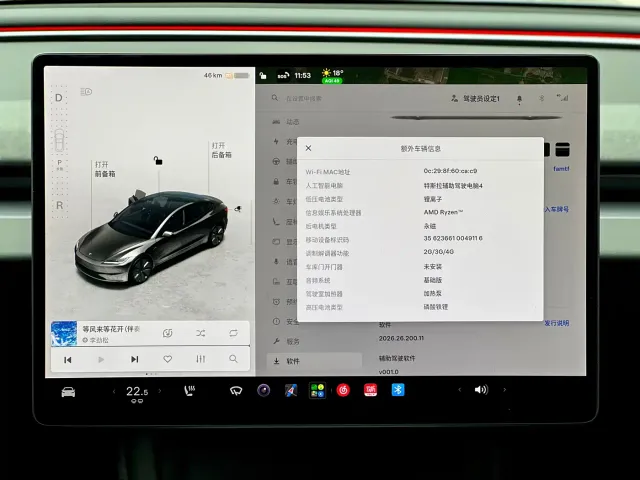This screenshot has width=640, height=480.
Task: Tap the IMEI number value
Action: (x=453, y=238)
